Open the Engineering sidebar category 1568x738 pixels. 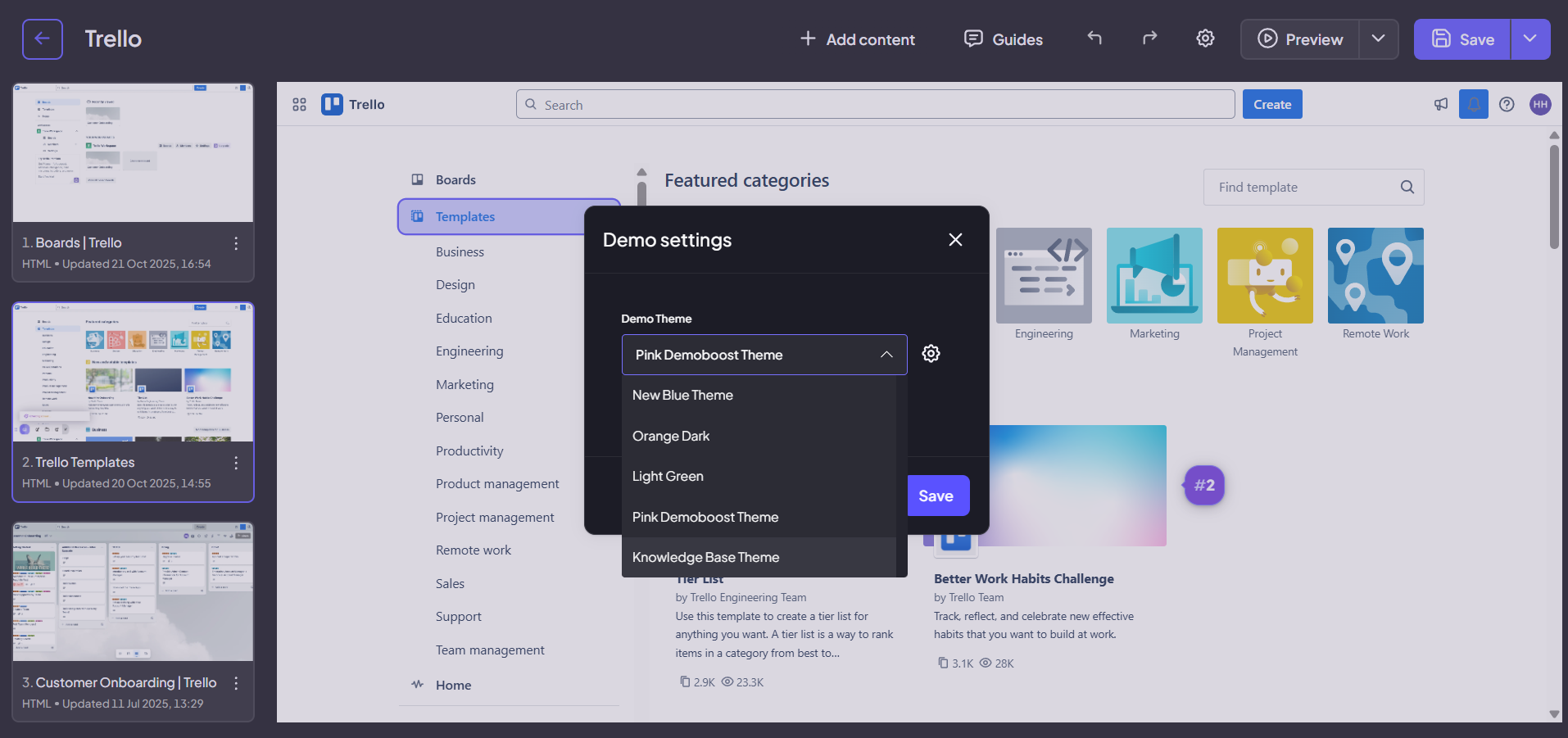coord(469,351)
